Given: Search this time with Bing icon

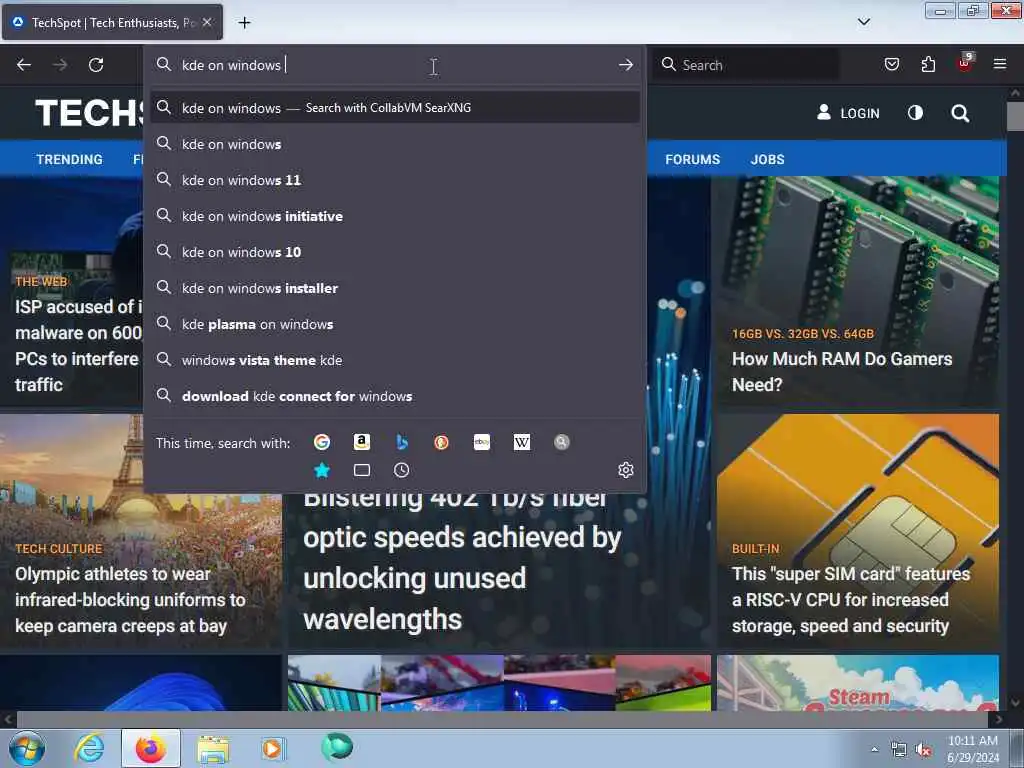Looking at the screenshot, I should (x=402, y=442).
